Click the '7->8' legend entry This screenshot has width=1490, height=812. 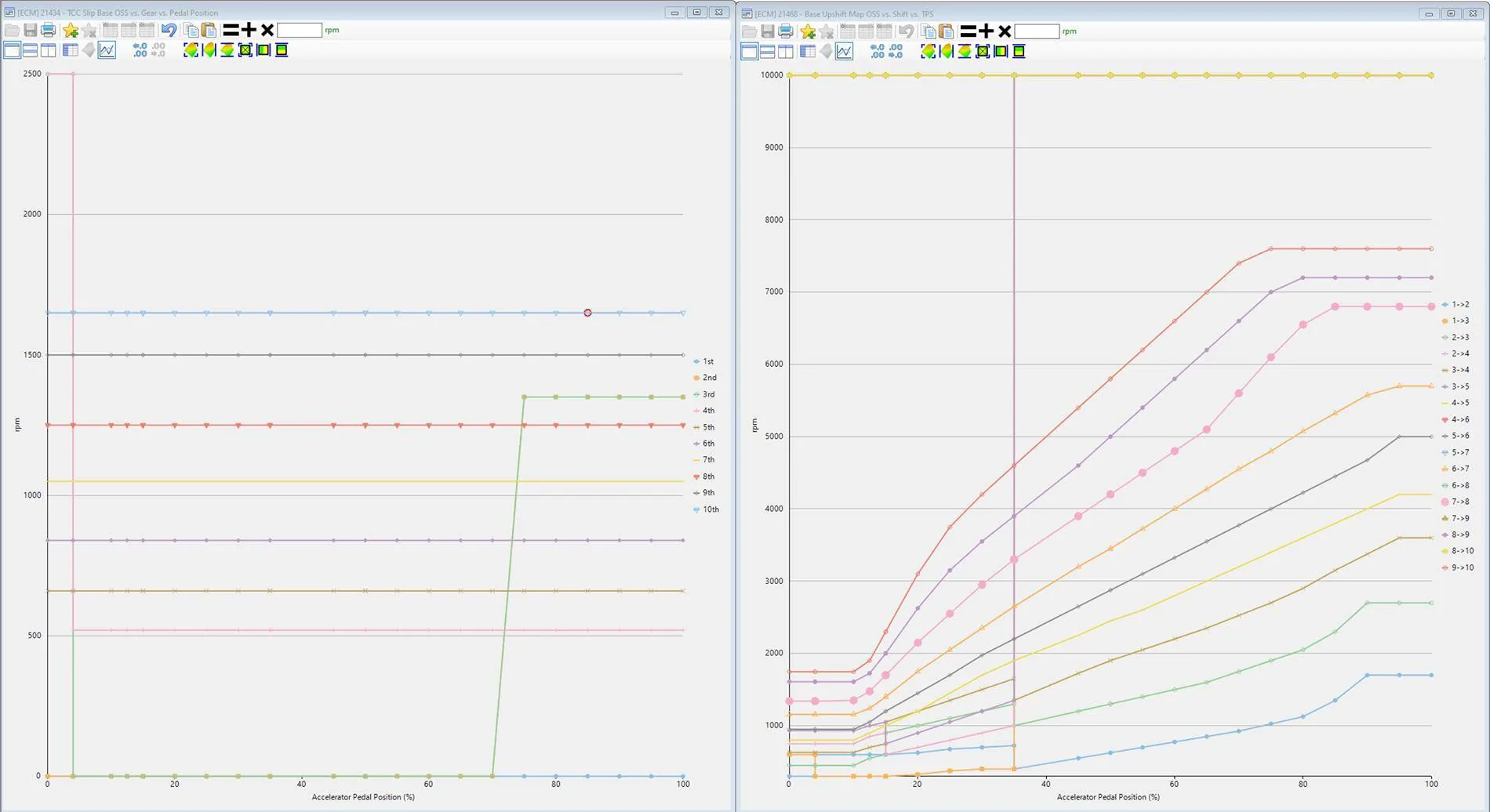coord(1455,502)
